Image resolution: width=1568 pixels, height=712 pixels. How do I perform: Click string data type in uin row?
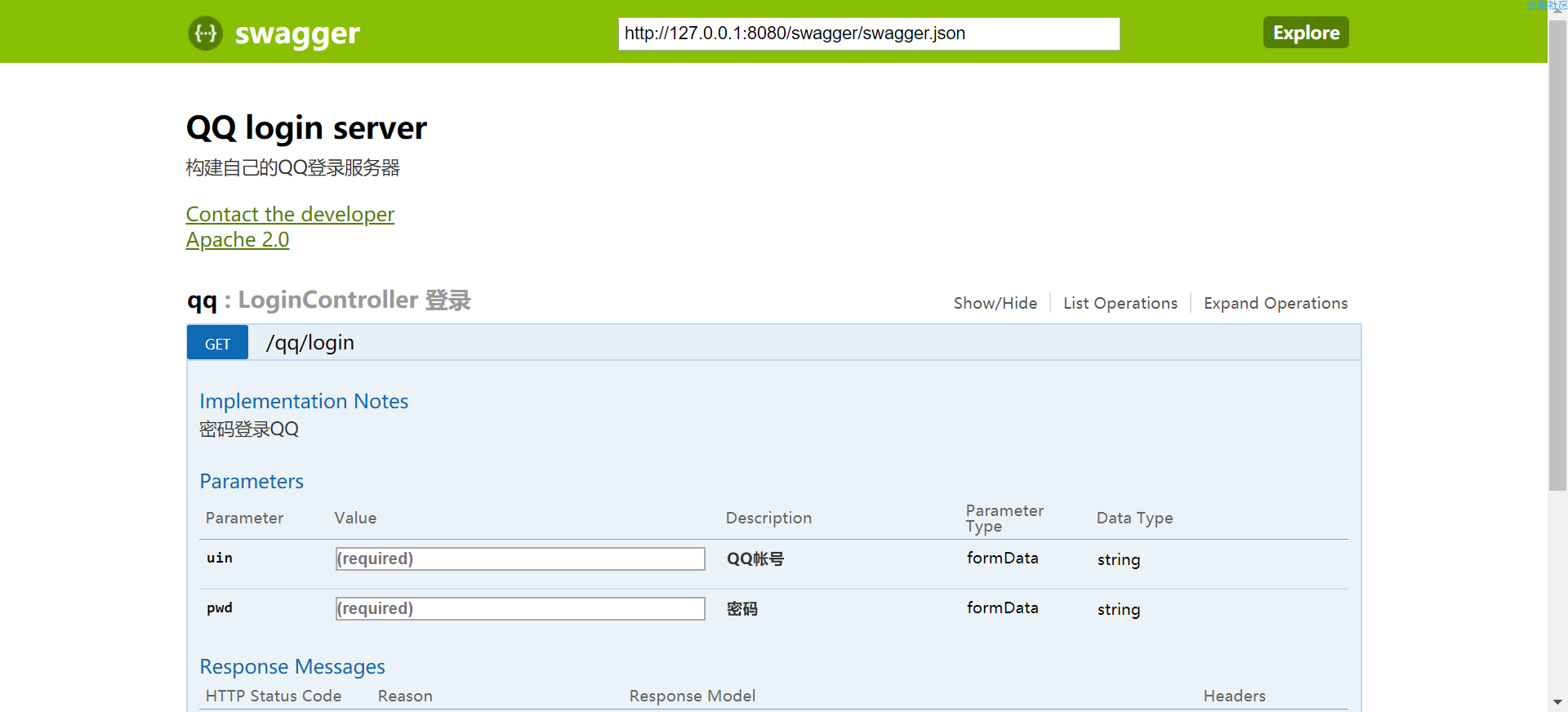tap(1118, 559)
